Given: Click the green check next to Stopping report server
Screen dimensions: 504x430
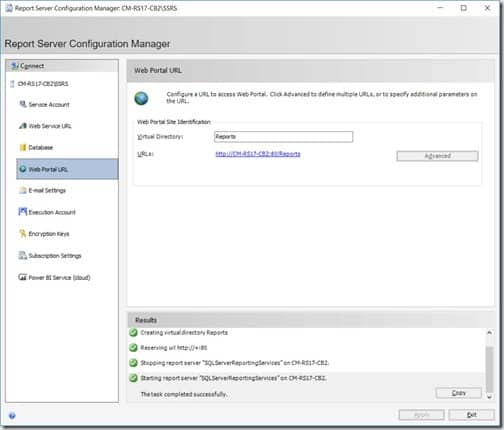Looking at the screenshot, I should (133, 363).
